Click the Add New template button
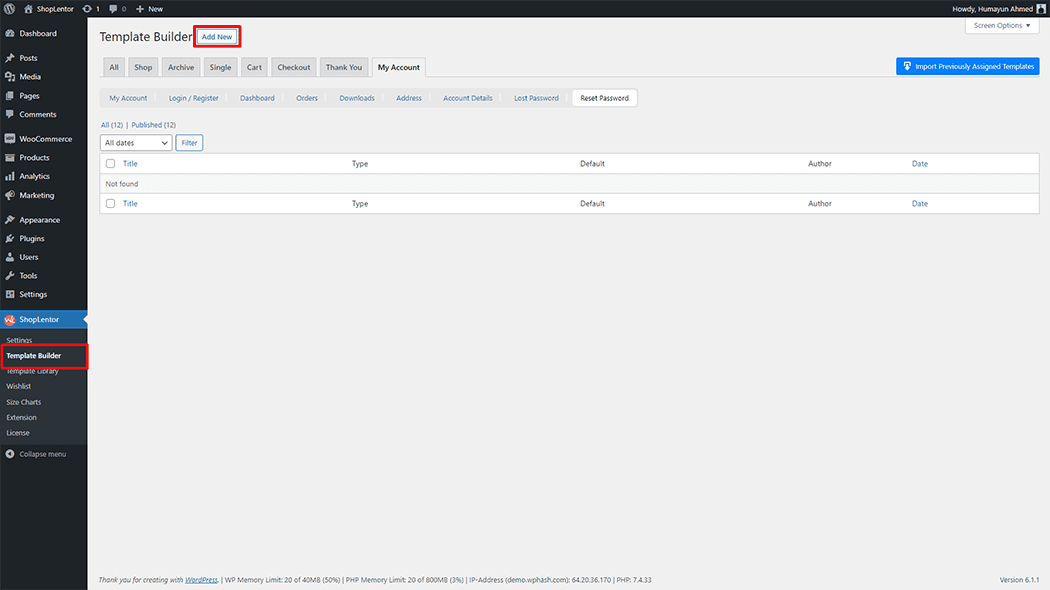The width and height of the screenshot is (1050, 590). pyautogui.click(x=217, y=37)
